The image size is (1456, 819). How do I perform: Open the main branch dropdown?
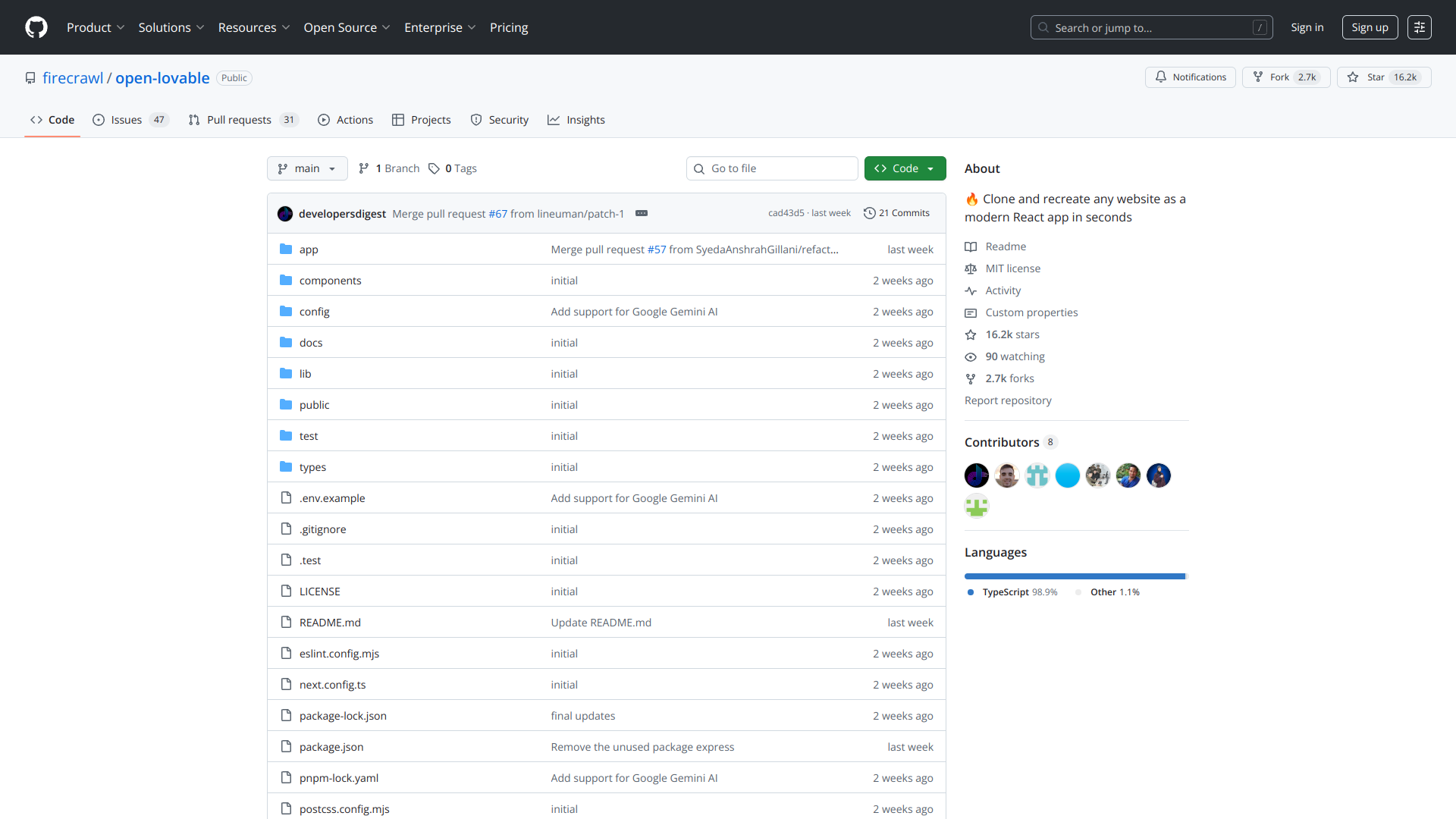click(307, 168)
